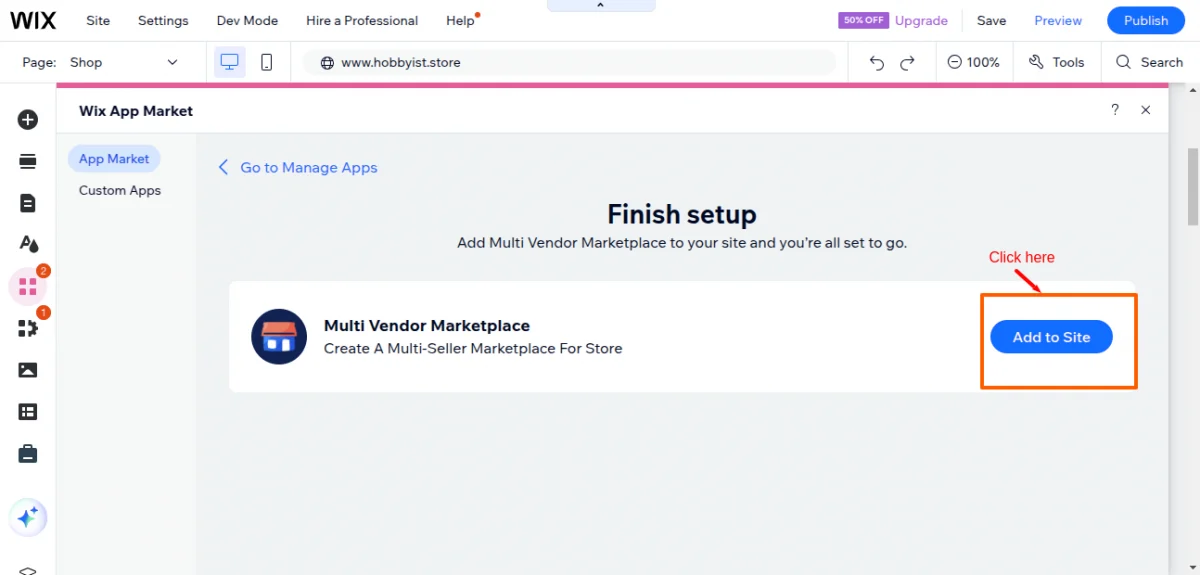Viewport: 1200px width, 575px height.
Task: Open the Add Elements plus icon
Action: pos(28,120)
